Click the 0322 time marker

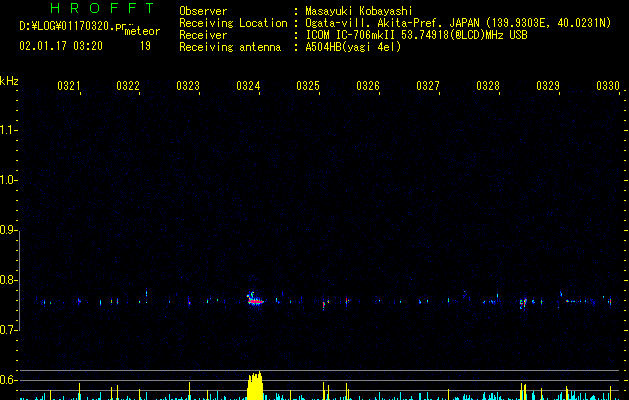[128, 86]
